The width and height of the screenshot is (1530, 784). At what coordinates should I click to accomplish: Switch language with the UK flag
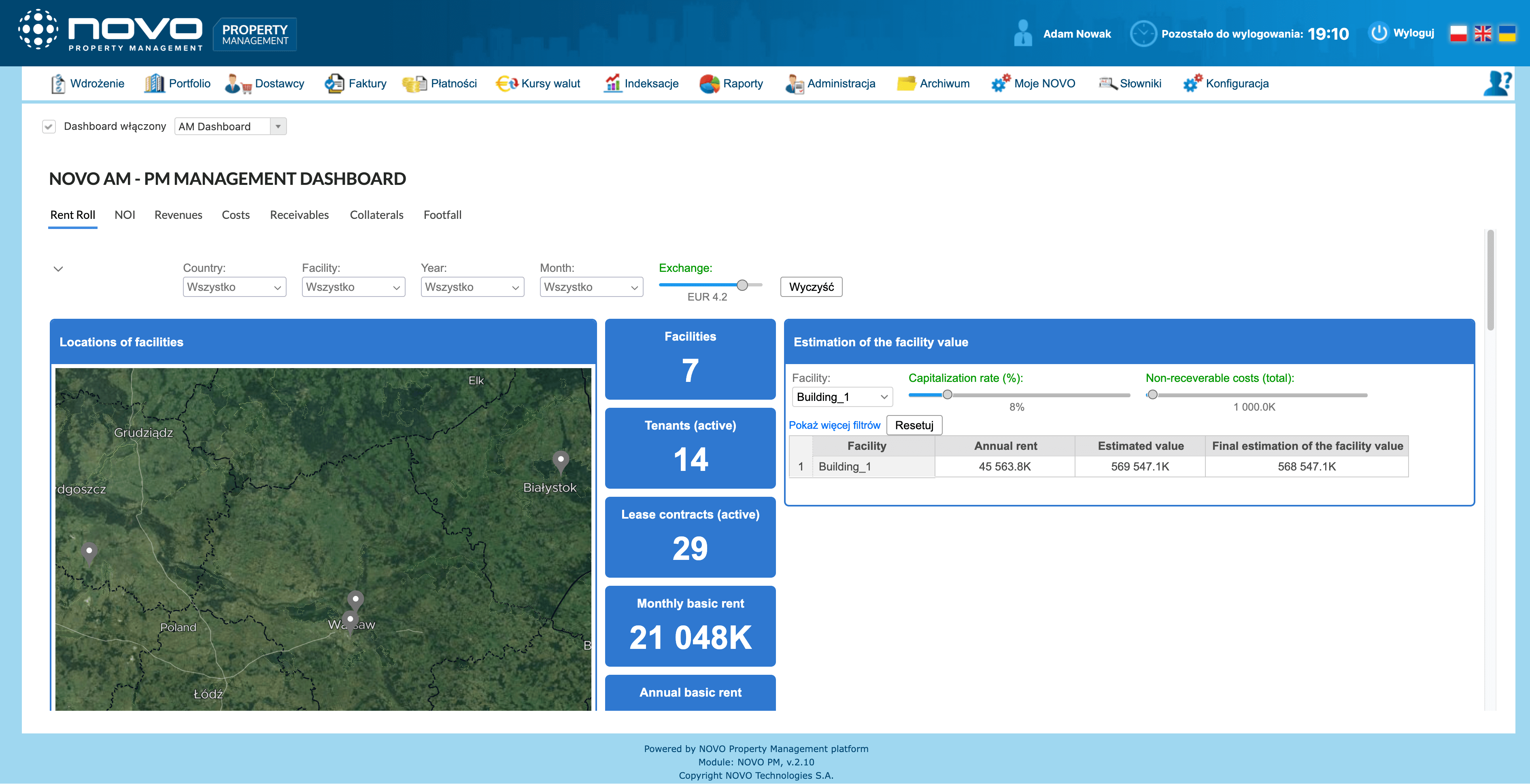pyautogui.click(x=1483, y=34)
